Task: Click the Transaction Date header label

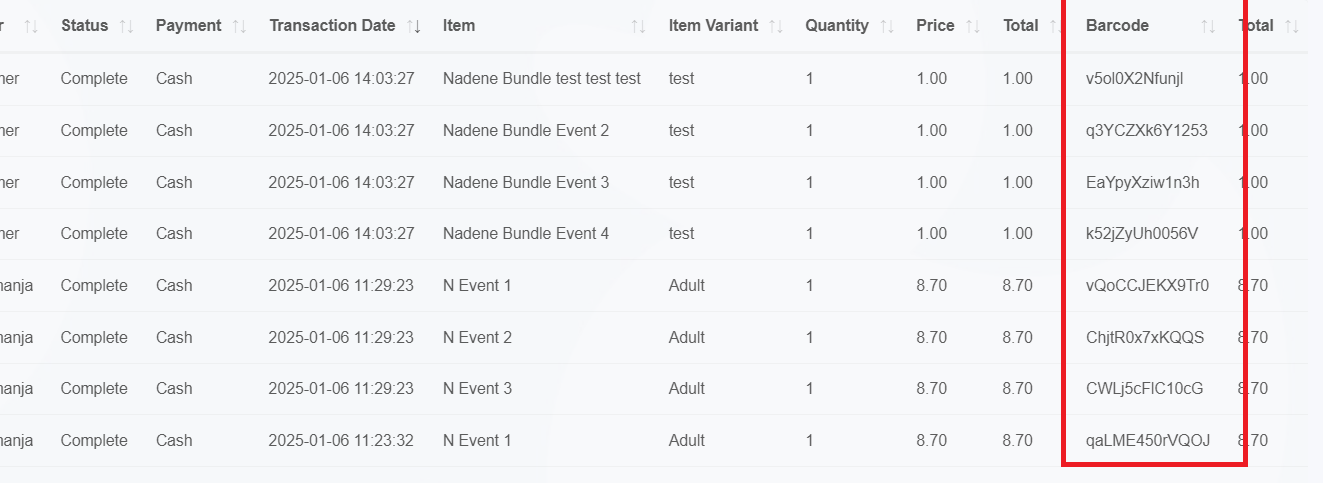Action: [x=332, y=26]
